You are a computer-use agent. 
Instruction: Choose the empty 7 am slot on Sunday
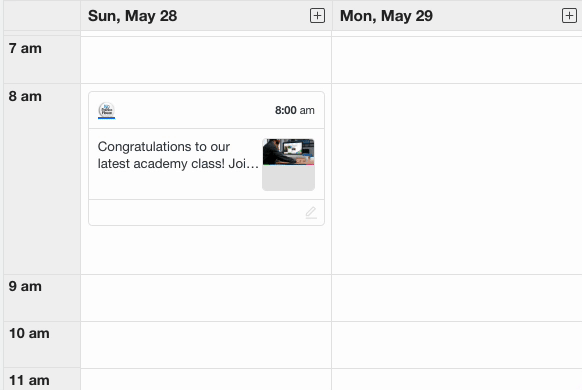pos(206,60)
